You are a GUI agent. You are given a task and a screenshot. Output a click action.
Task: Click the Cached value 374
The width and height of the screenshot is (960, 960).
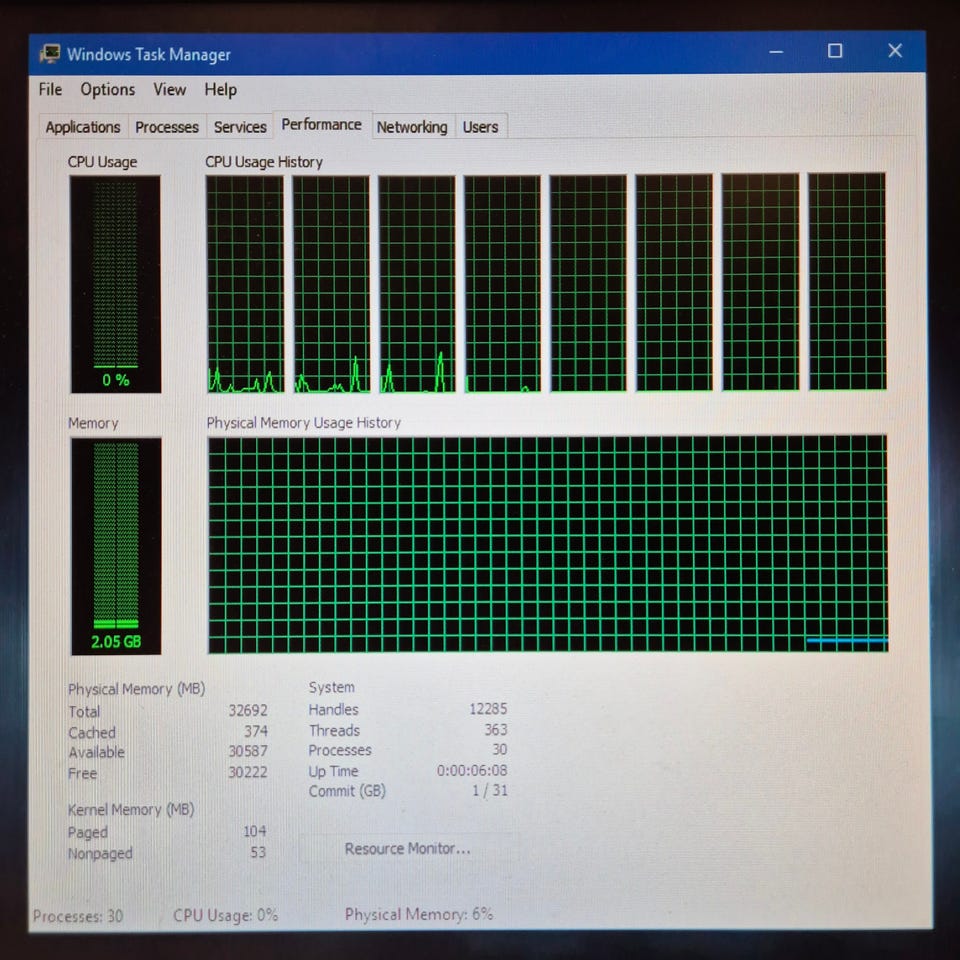255,731
